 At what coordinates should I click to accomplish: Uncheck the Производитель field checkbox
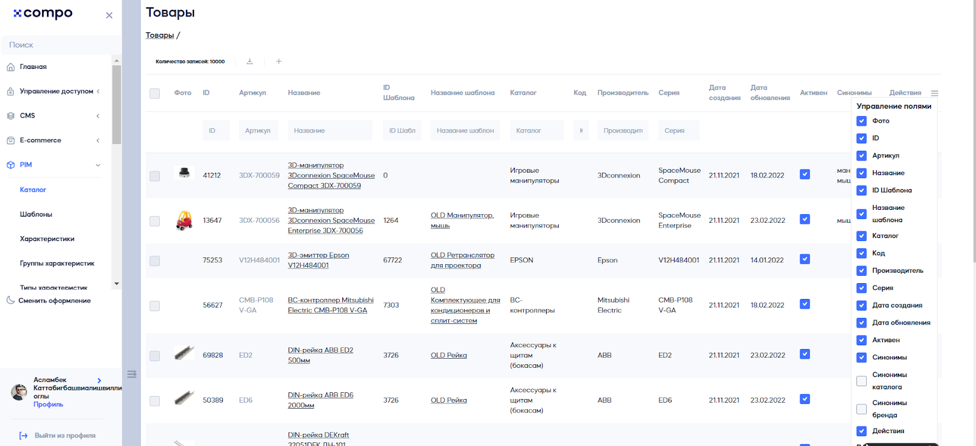[861, 271]
